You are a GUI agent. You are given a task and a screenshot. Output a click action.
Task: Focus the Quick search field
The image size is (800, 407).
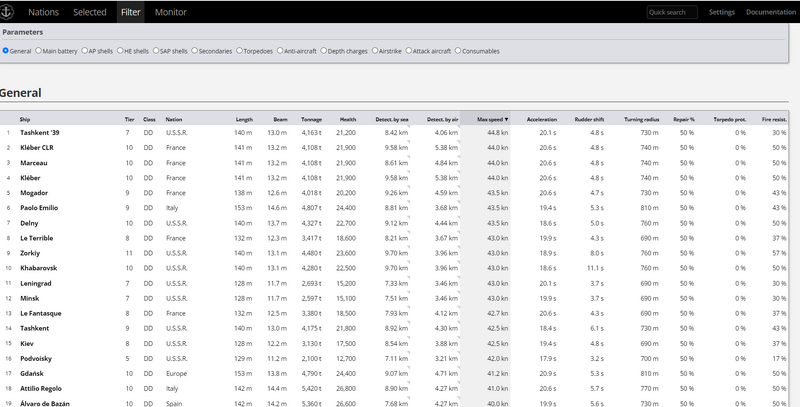[x=672, y=12]
